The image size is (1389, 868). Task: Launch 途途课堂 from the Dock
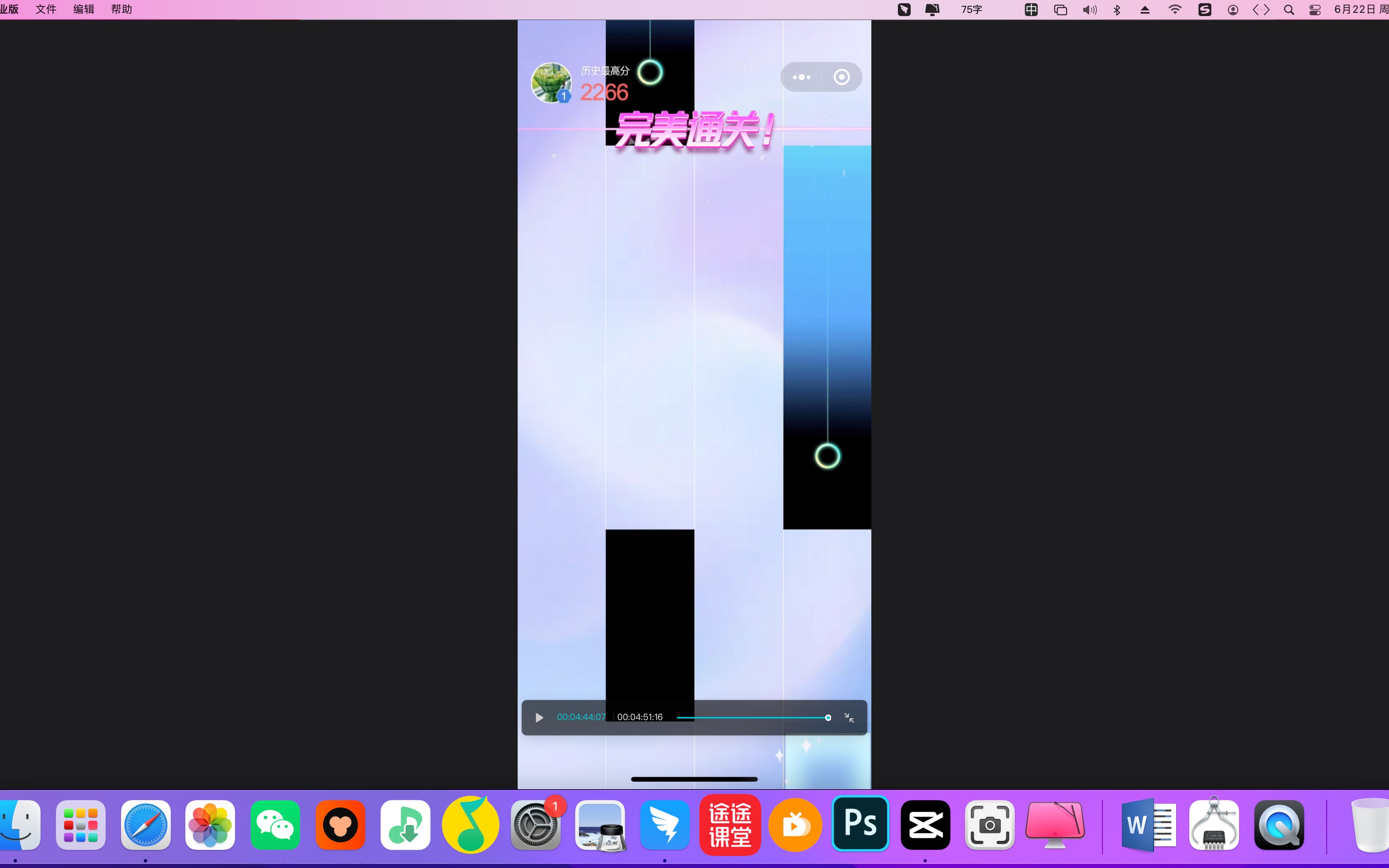click(x=730, y=825)
